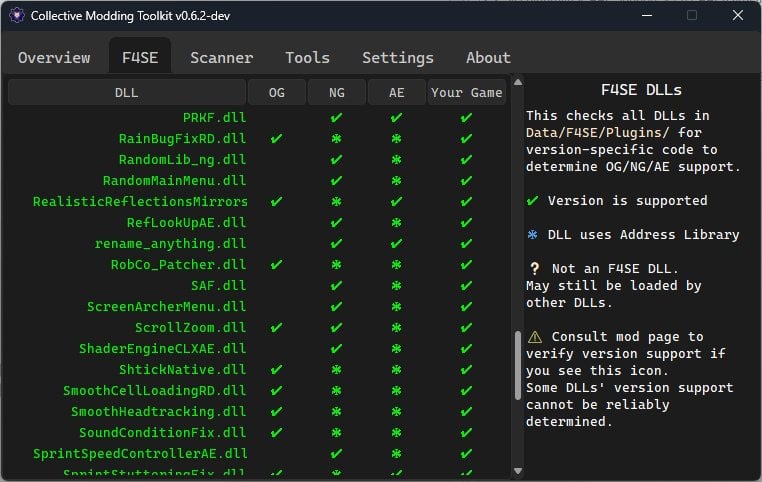Click OG checkmark for RobCo_Patcher.dll
Image resolution: width=762 pixels, height=482 pixels.
point(277,264)
